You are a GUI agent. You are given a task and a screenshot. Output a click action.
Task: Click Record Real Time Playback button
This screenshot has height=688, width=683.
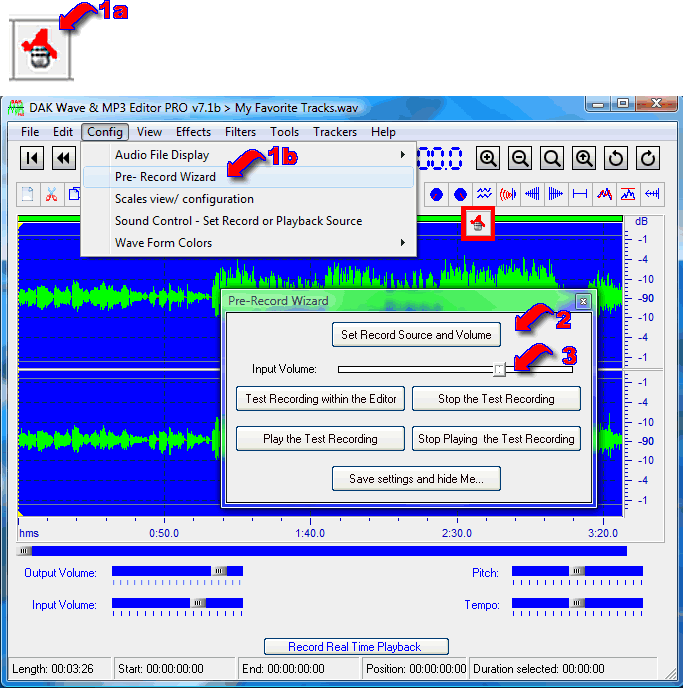point(356,647)
